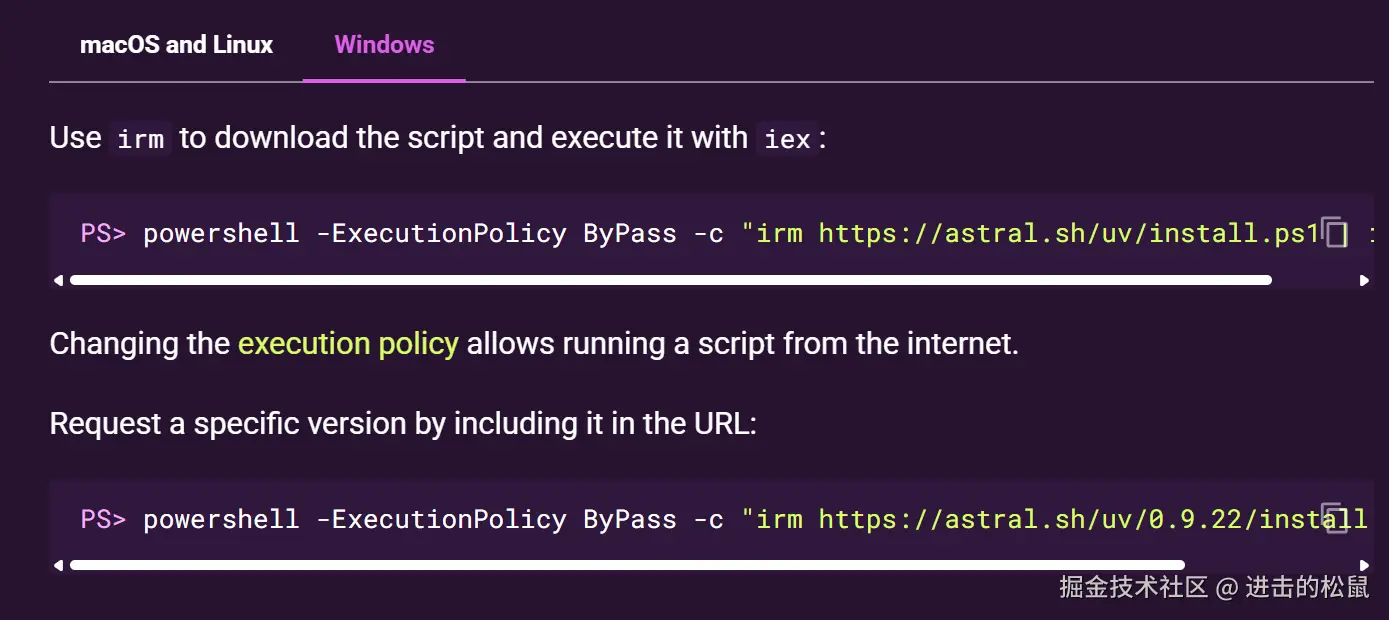Copy the install.ps1 command to clipboard

(x=1335, y=233)
